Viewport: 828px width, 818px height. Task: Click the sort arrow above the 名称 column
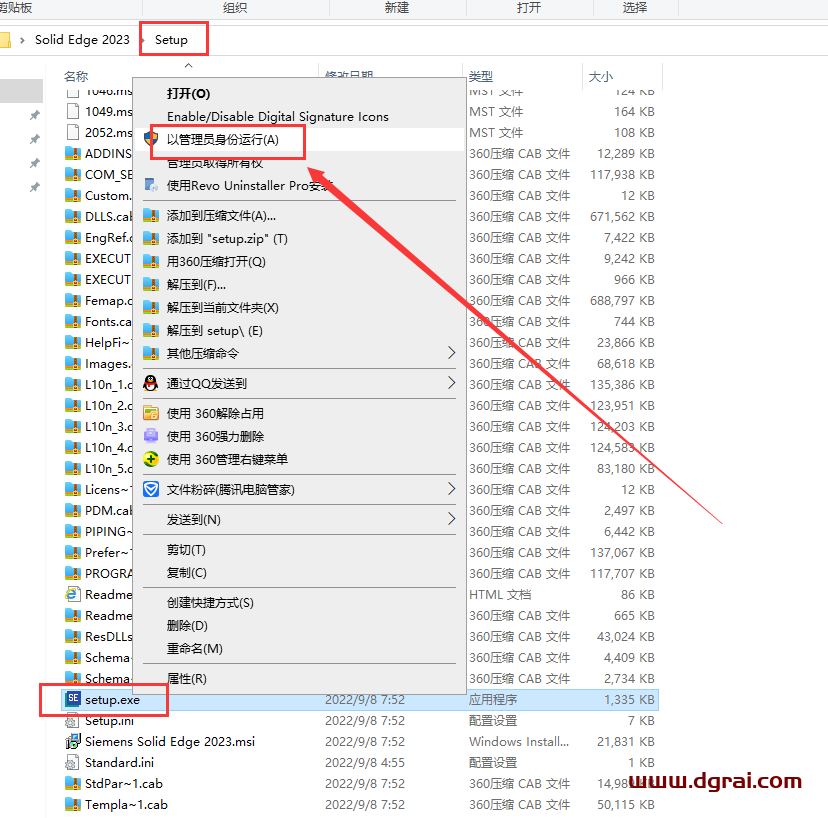pyautogui.click(x=189, y=65)
